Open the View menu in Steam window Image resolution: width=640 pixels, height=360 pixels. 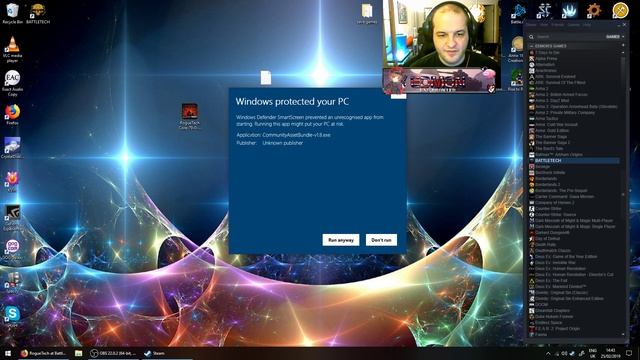click(x=544, y=25)
